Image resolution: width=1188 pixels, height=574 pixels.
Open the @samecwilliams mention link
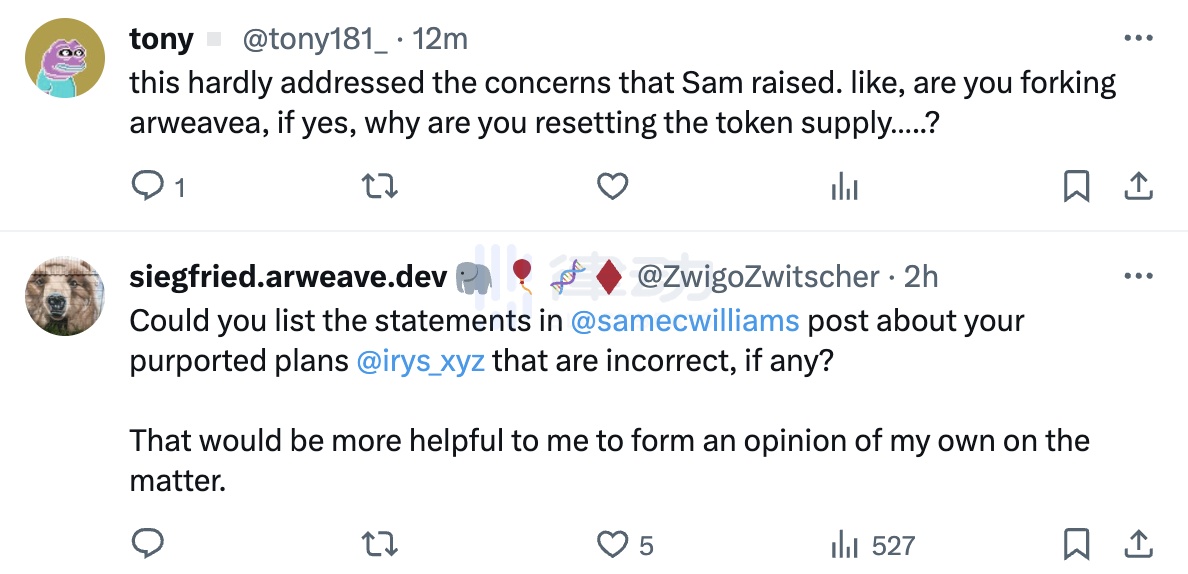(x=684, y=321)
